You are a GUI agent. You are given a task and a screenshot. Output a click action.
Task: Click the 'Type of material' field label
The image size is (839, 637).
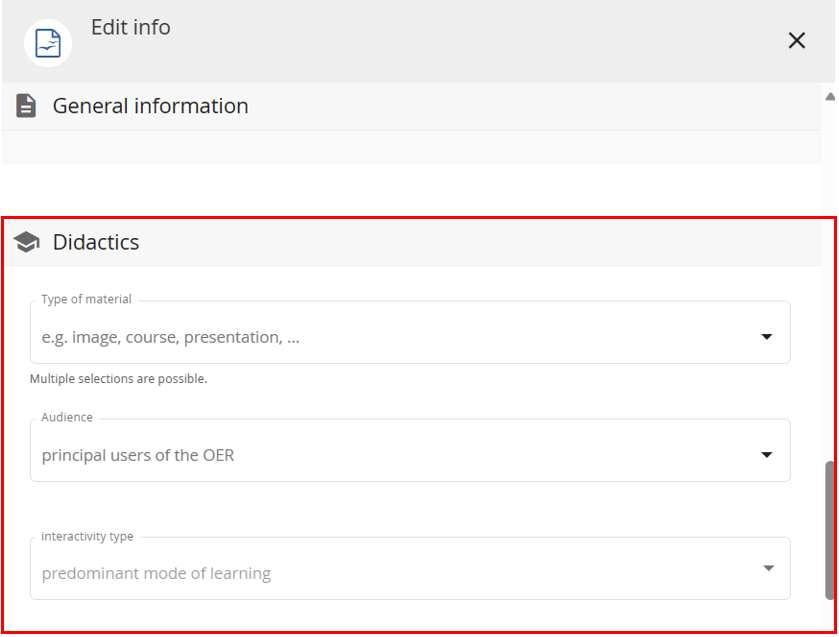86,299
